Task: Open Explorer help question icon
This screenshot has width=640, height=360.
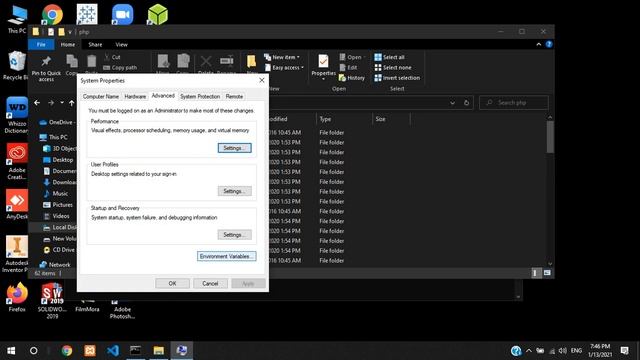Action: pos(549,44)
